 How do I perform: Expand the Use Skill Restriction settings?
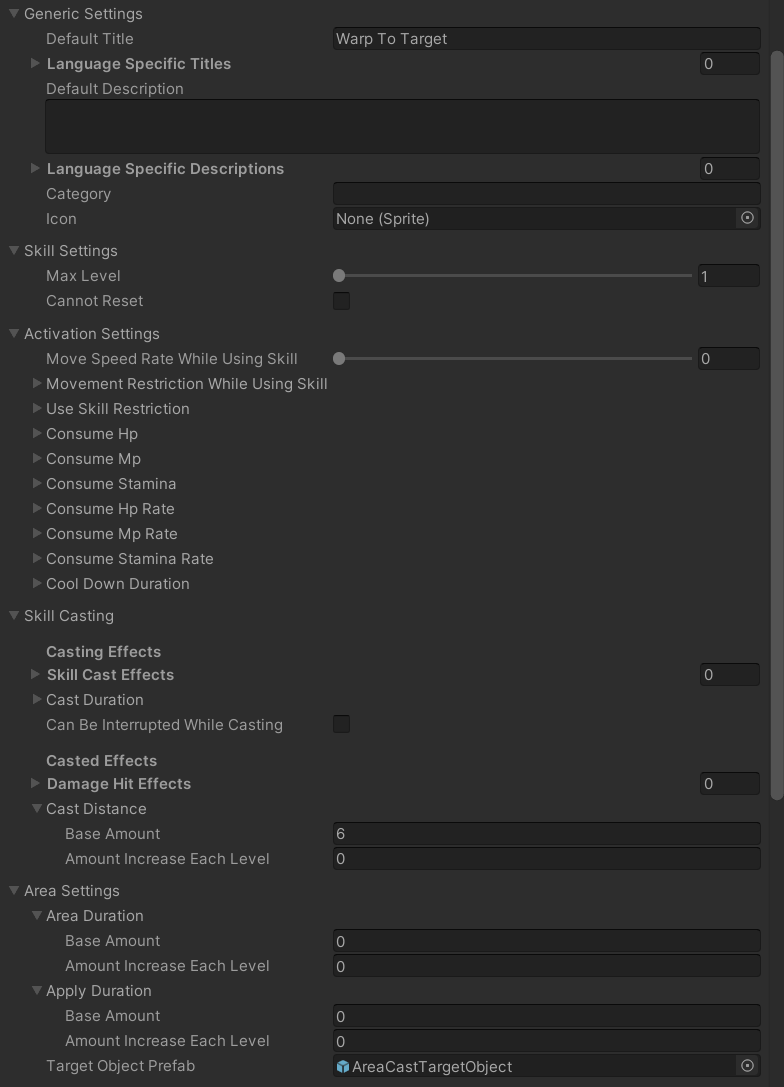(x=36, y=408)
